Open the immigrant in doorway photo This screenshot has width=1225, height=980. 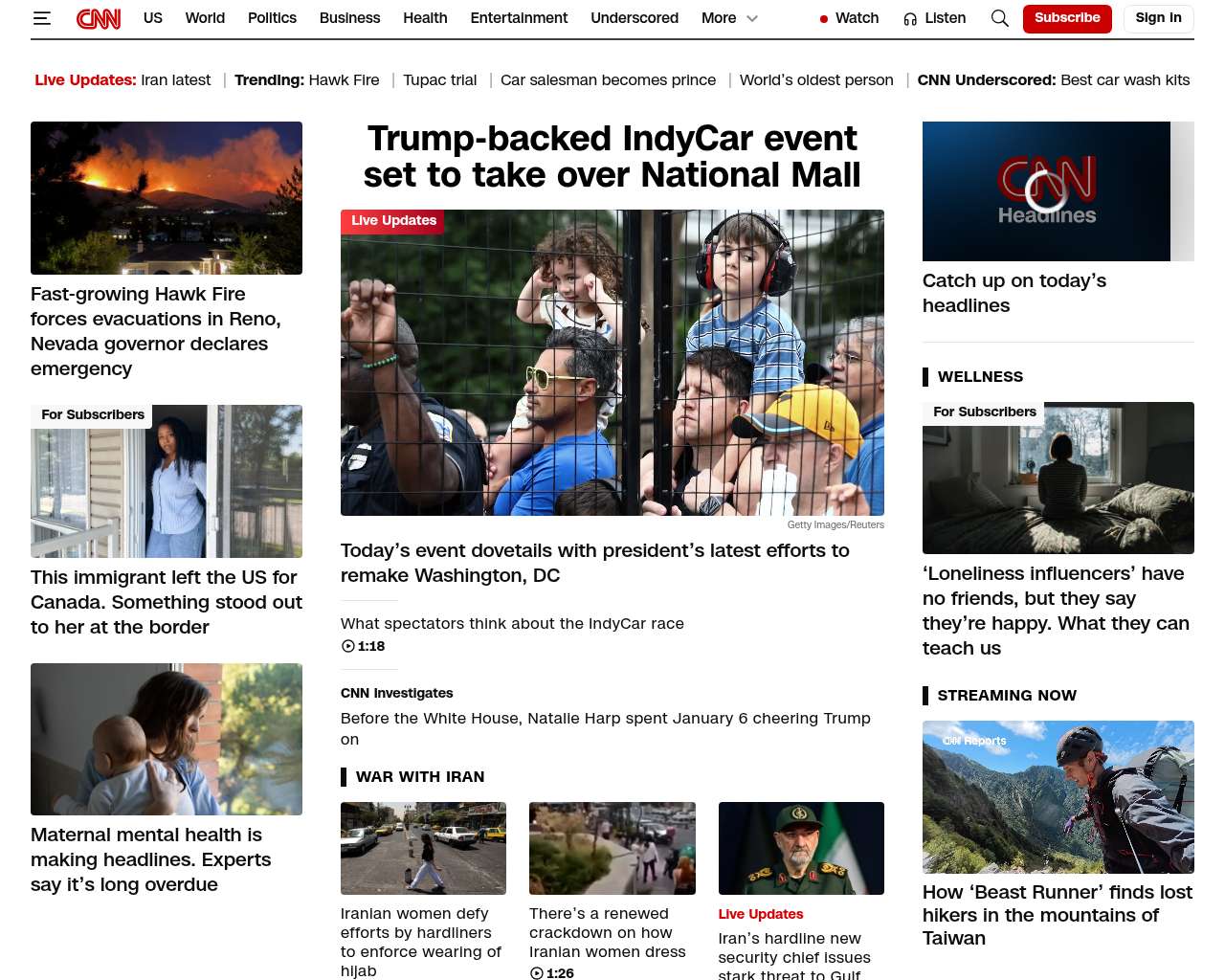[x=167, y=481]
